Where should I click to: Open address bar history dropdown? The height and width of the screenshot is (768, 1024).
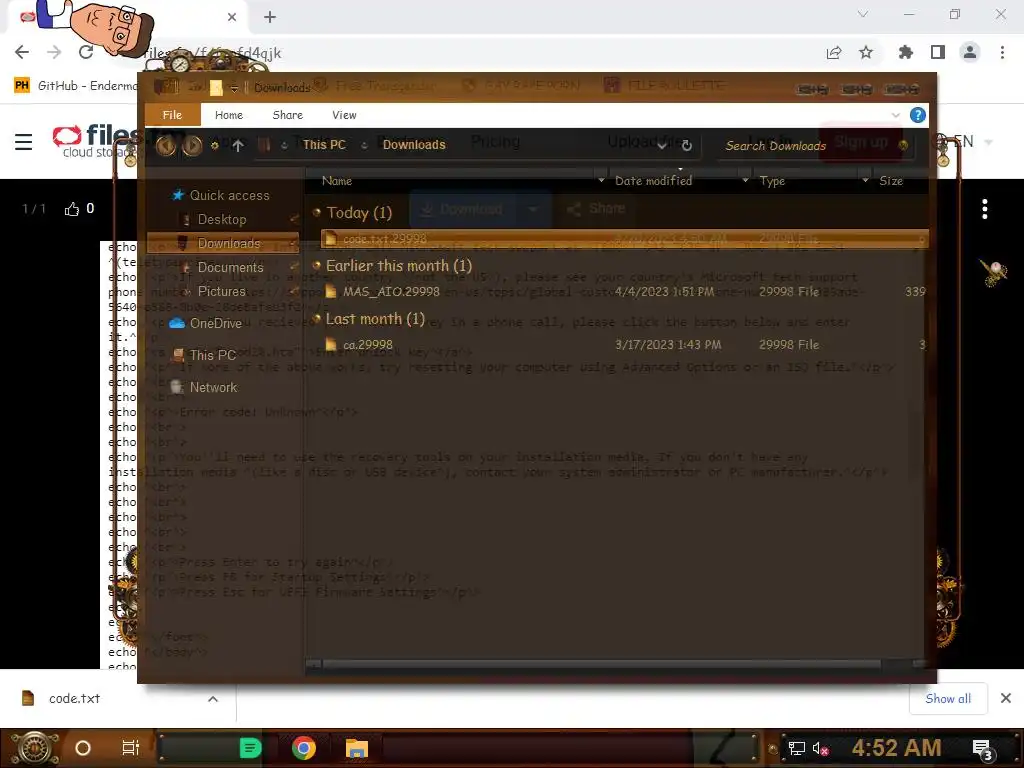tap(662, 146)
